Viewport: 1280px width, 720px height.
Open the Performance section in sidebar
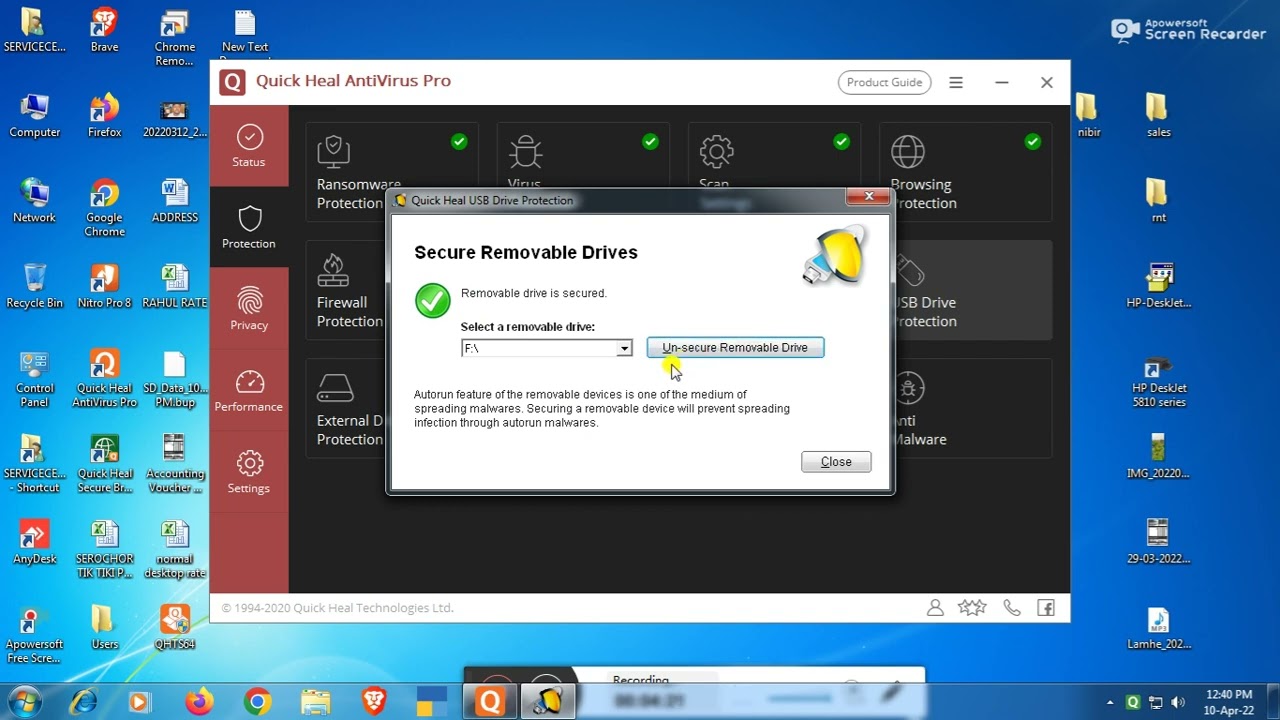coord(249,391)
